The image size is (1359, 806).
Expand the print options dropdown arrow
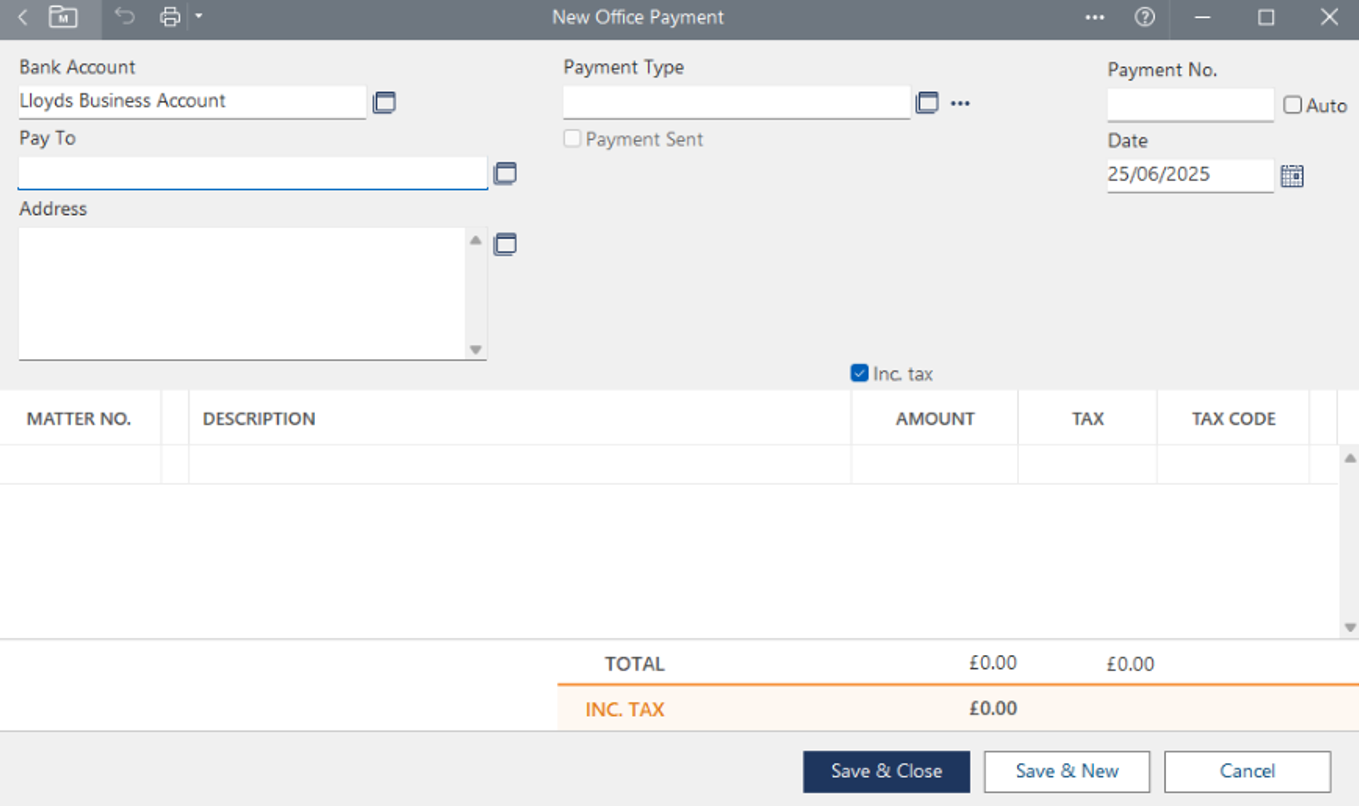(x=199, y=16)
